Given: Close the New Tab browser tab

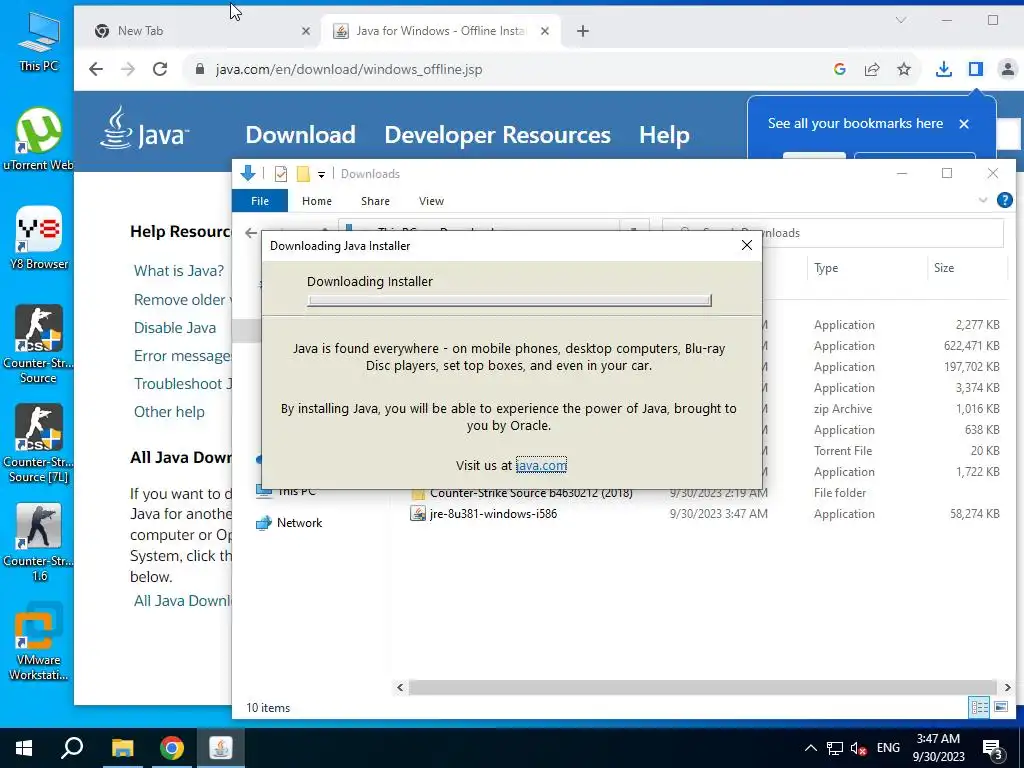Looking at the screenshot, I should [306, 31].
